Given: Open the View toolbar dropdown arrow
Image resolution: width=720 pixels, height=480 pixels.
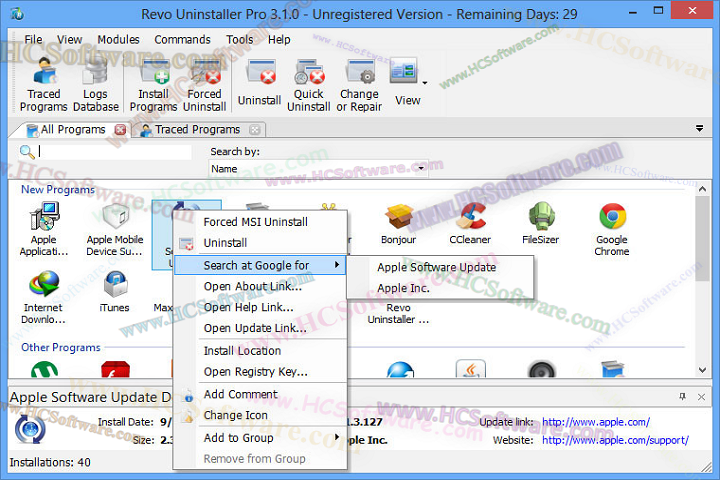Looking at the screenshot, I should (x=425, y=83).
